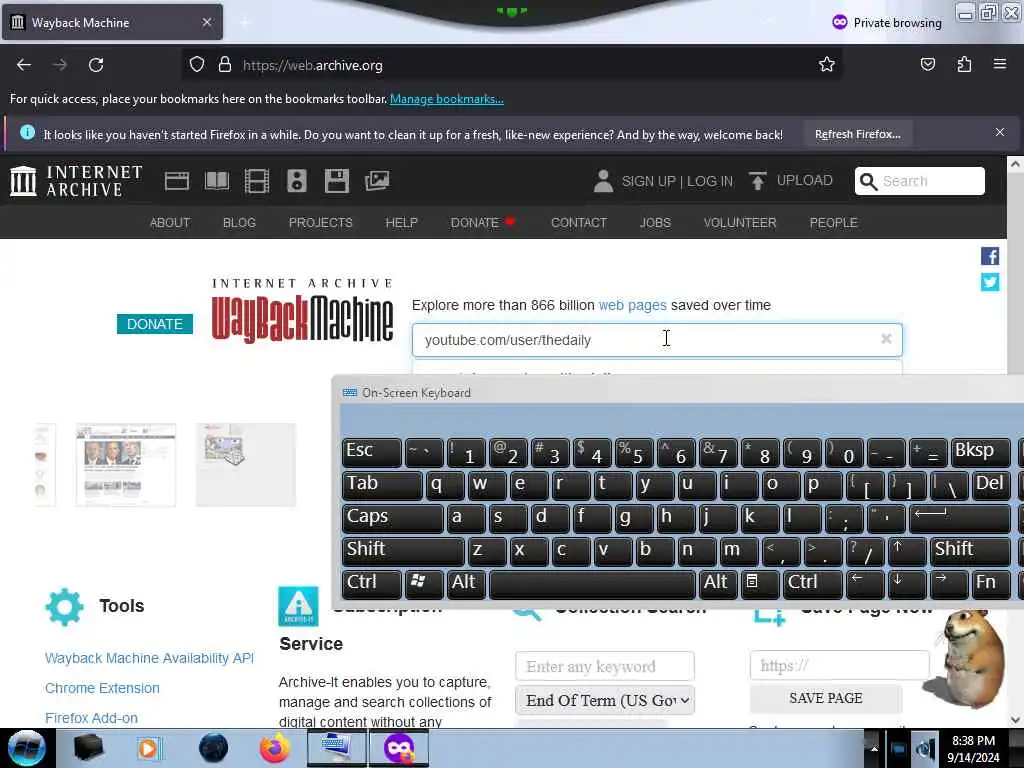The width and height of the screenshot is (1024, 768).
Task: Open the Save to Pocket icon
Action: 927,65
